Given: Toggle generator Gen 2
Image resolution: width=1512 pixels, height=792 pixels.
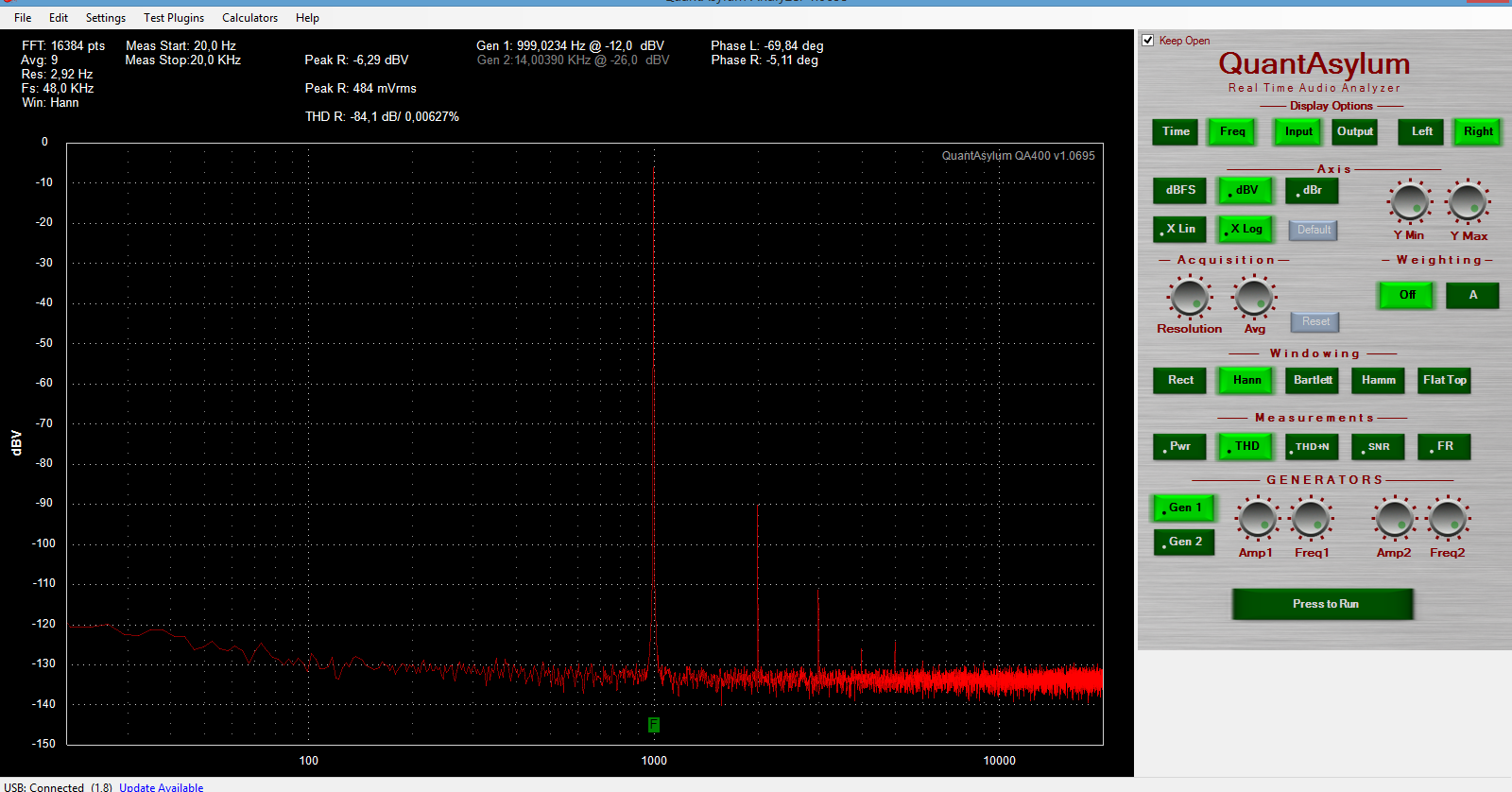Looking at the screenshot, I should 1184,542.
